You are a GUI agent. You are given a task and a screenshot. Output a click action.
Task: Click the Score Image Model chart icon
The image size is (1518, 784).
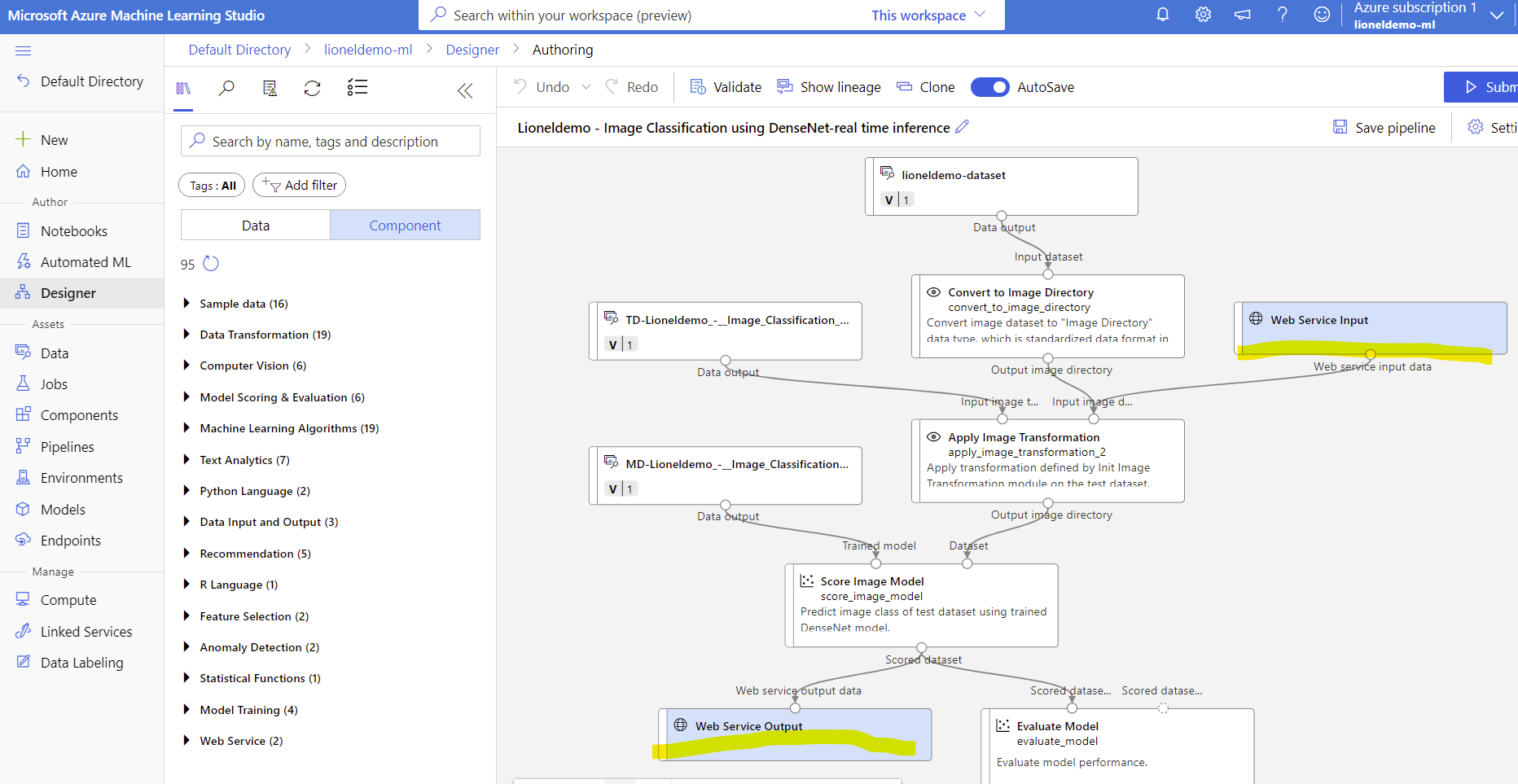(807, 580)
